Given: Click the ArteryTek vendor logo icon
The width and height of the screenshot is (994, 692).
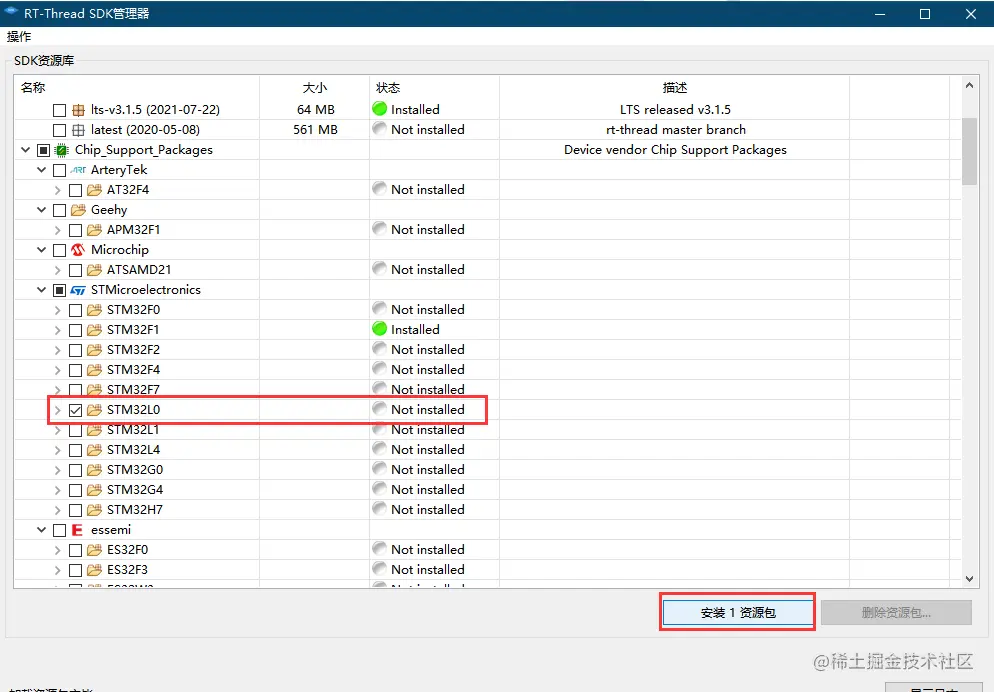Looking at the screenshot, I should point(78,170).
